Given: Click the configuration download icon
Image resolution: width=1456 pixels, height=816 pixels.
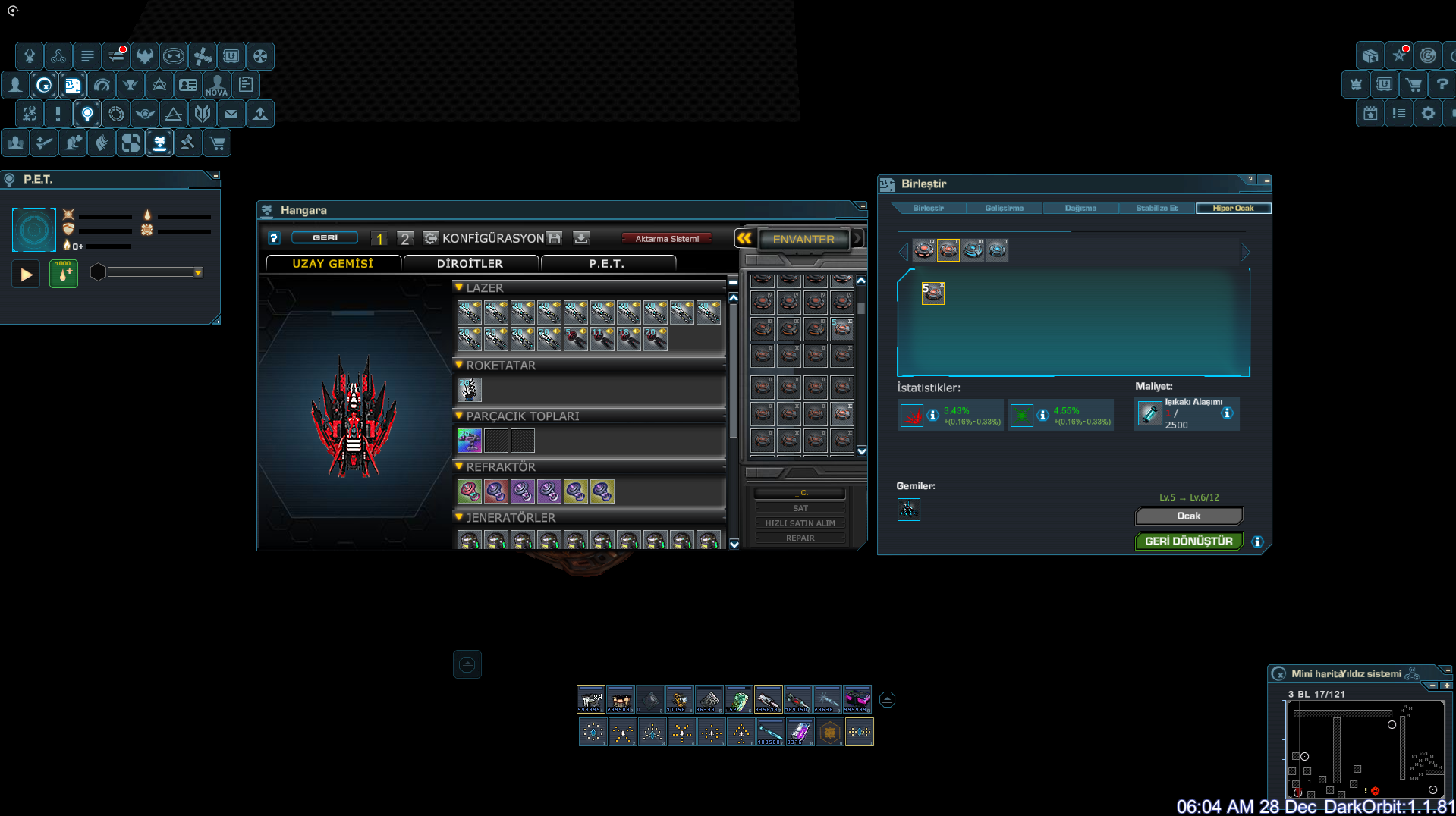Looking at the screenshot, I should (x=581, y=238).
